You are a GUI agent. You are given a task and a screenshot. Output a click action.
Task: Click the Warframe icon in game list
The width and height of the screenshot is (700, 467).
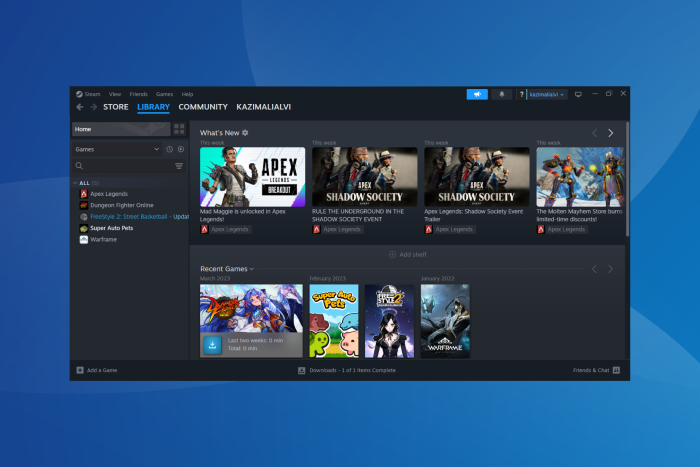coord(83,239)
